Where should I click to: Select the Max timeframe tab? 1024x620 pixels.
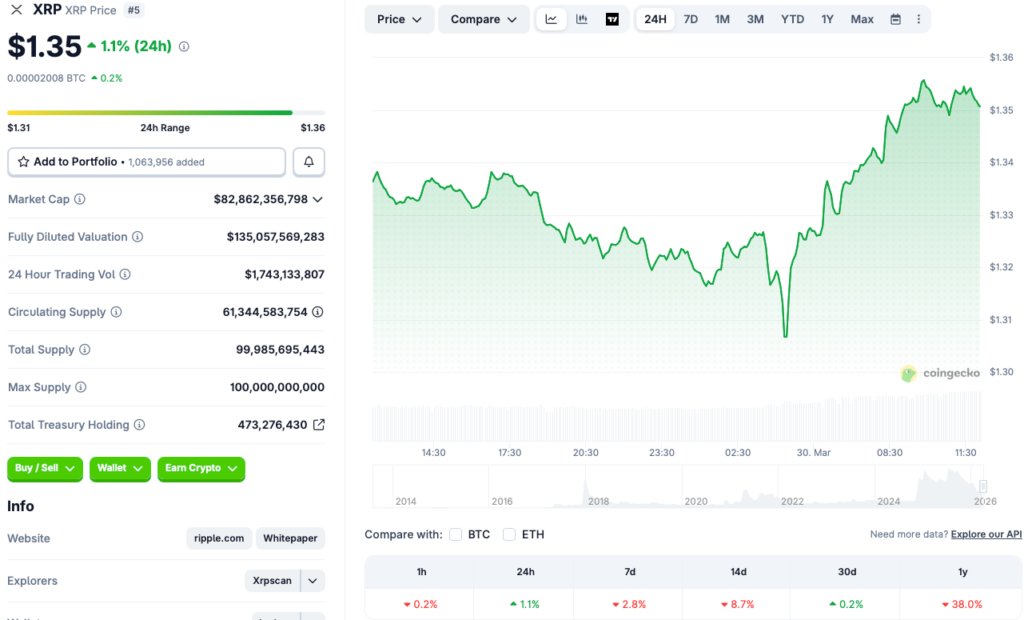[861, 18]
